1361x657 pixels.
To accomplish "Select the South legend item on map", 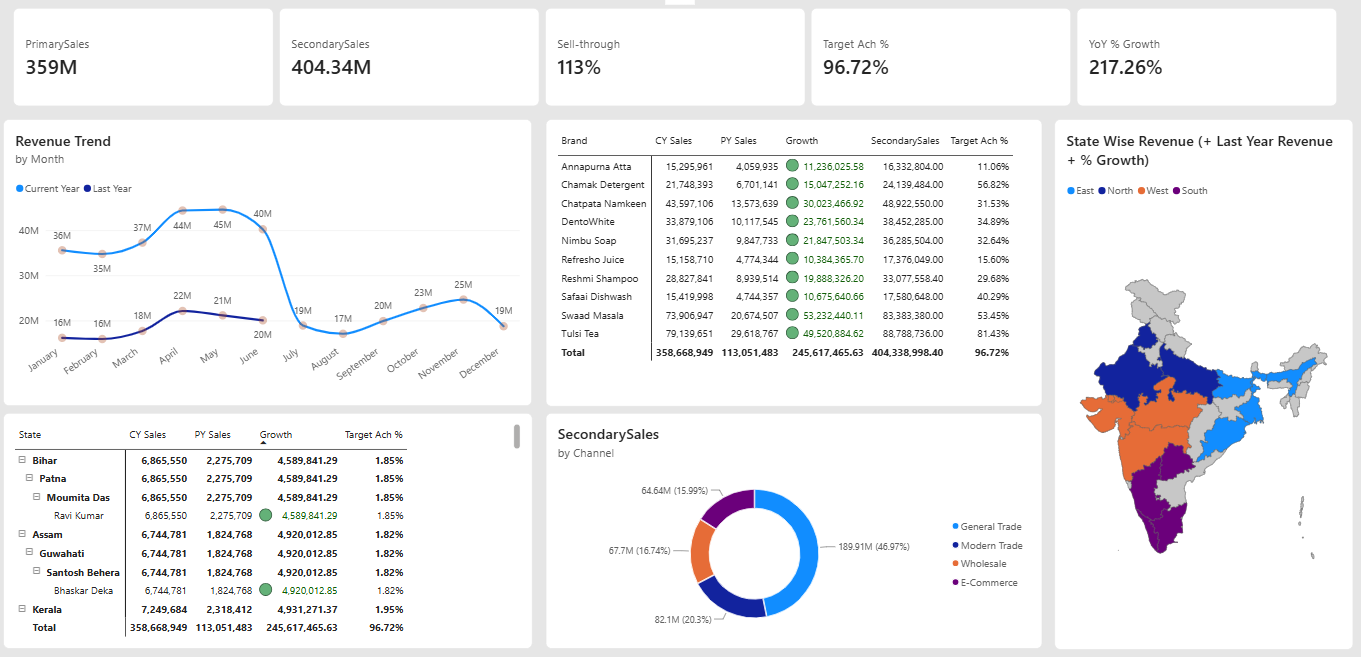I will (1189, 191).
